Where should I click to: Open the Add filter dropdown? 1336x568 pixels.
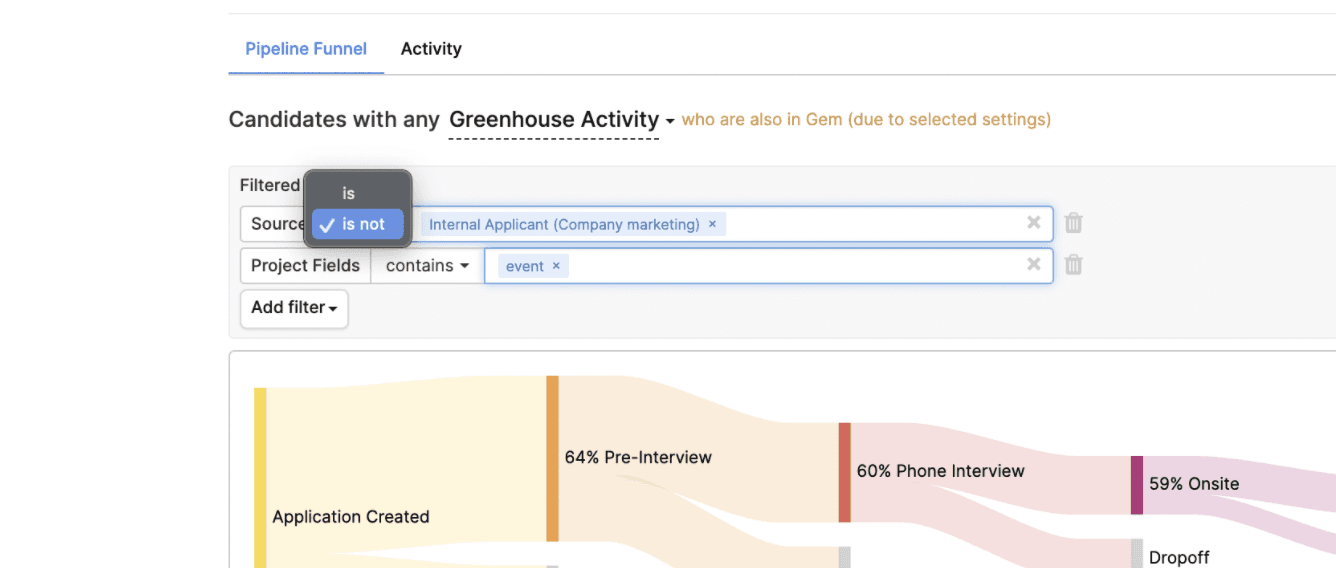point(294,308)
